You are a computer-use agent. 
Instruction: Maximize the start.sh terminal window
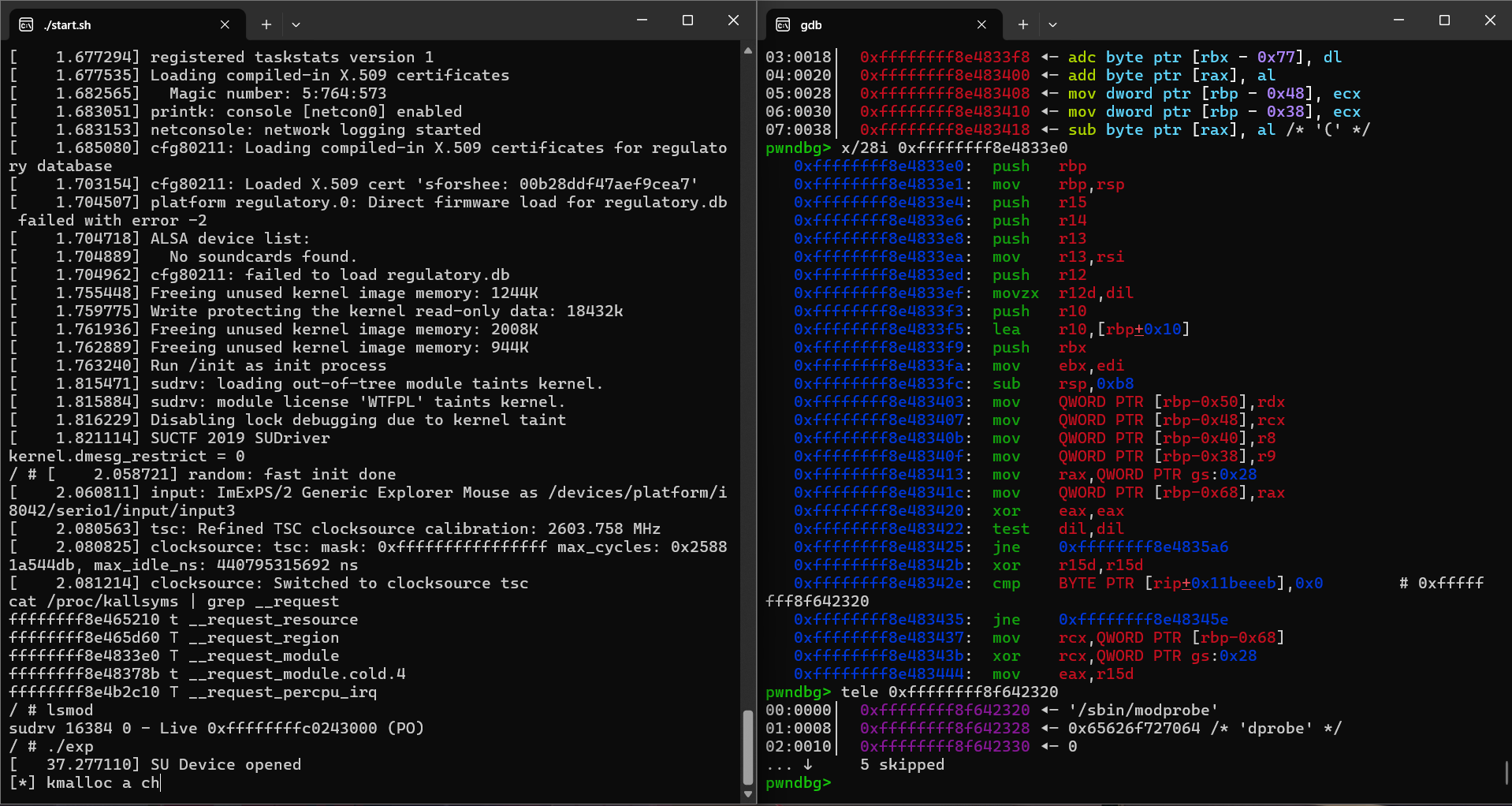click(687, 20)
